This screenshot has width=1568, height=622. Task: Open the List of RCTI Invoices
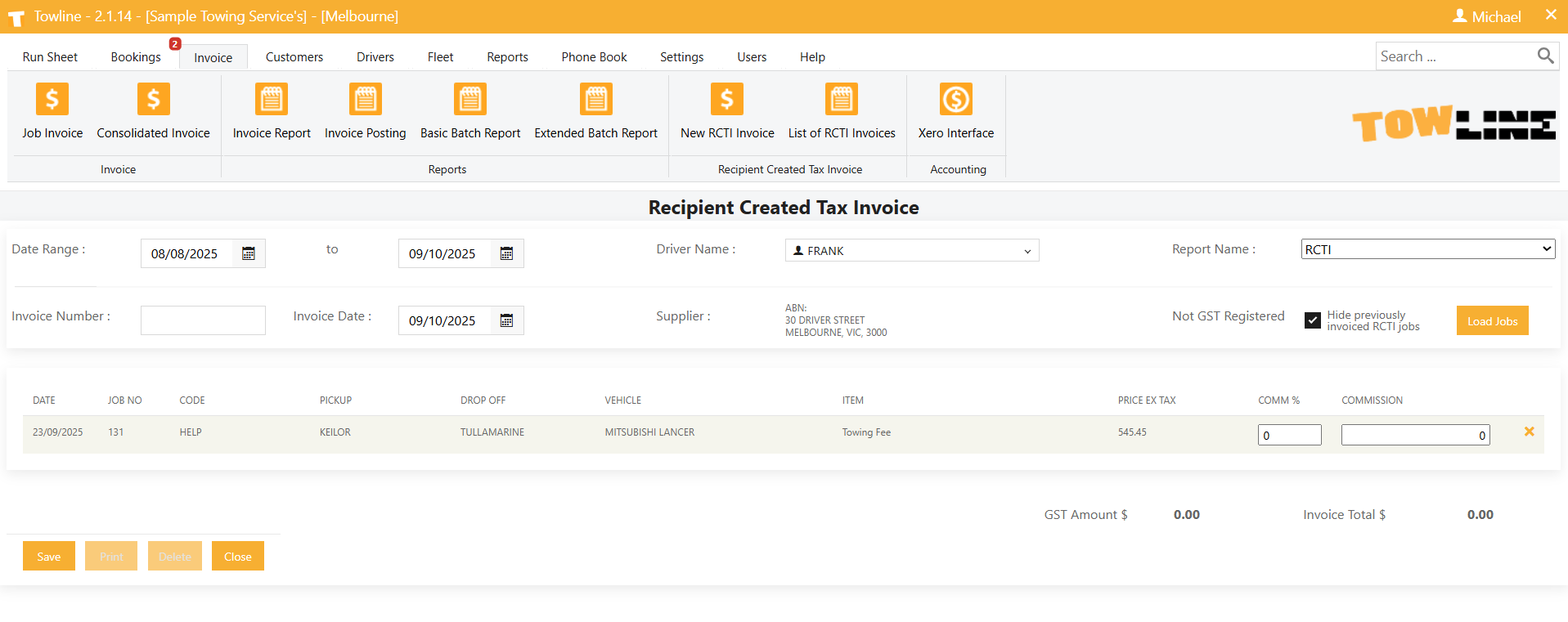coord(842,111)
